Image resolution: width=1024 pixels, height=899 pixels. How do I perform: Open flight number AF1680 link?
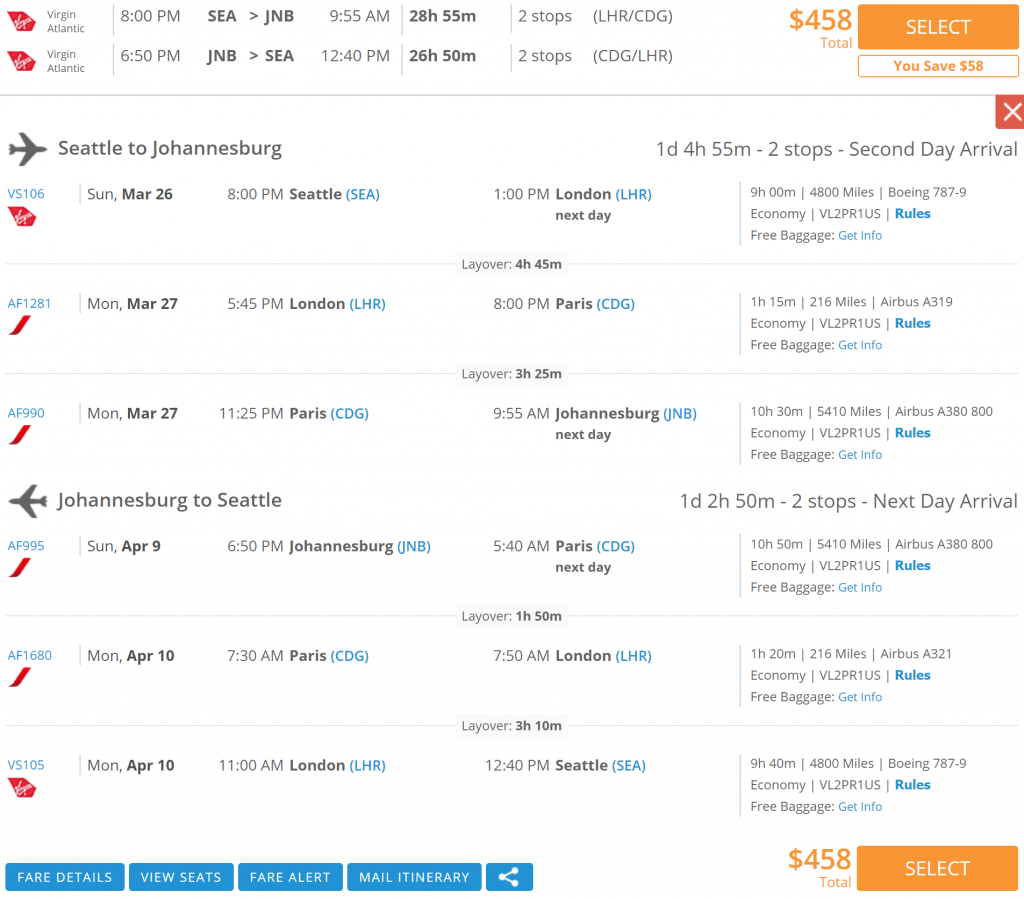pyautogui.click(x=29, y=655)
